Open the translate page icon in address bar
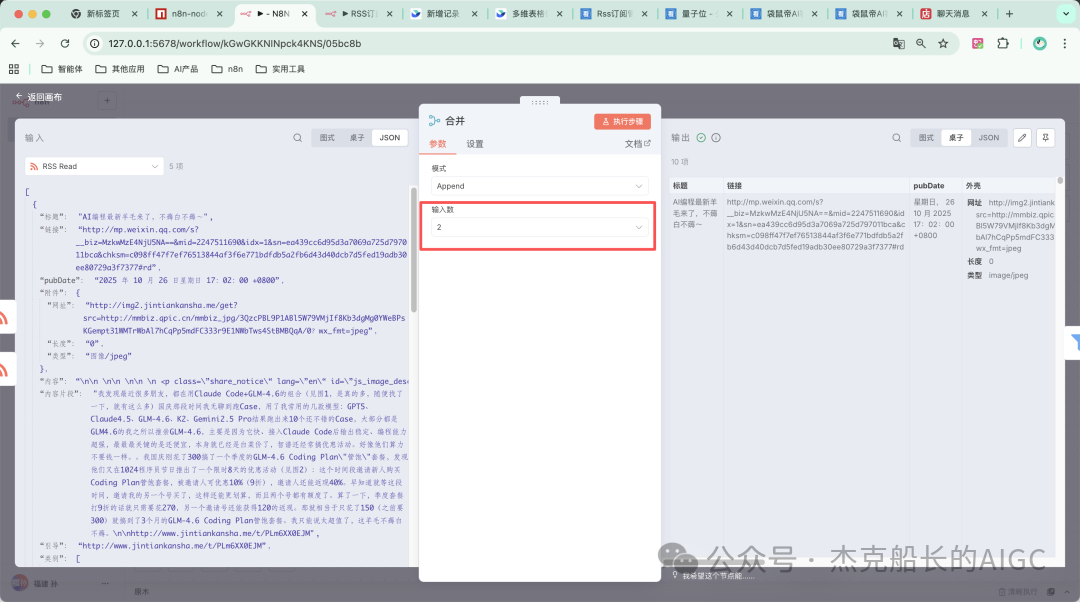The image size is (1080, 602). click(899, 43)
